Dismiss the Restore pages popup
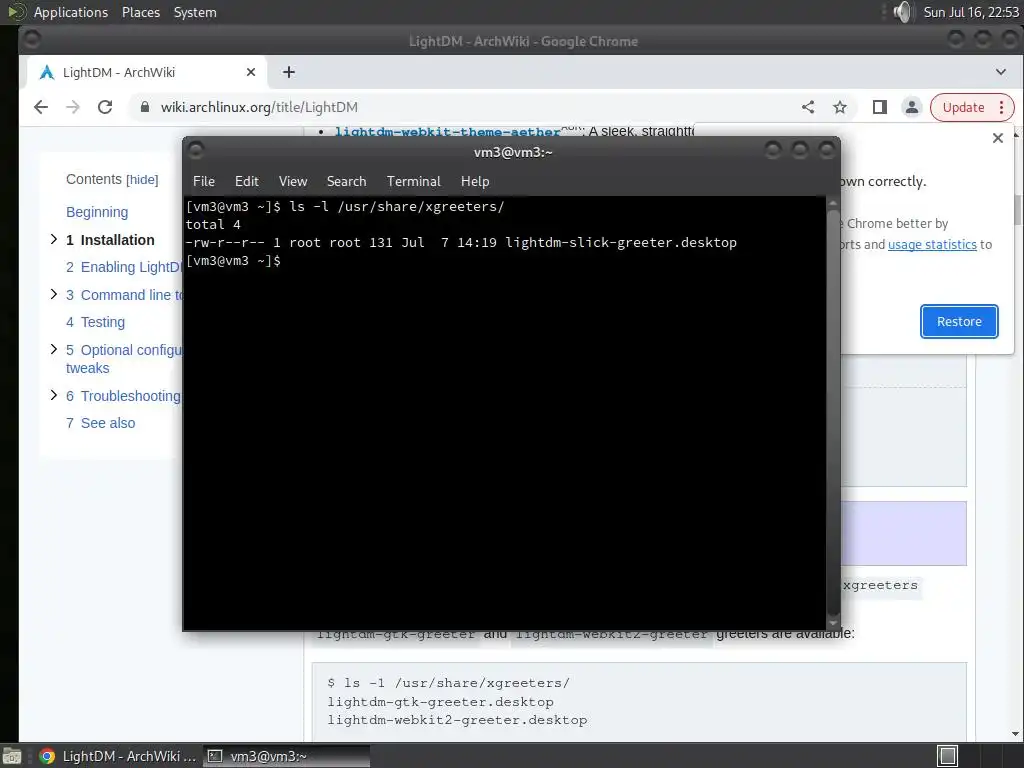Viewport: 1024px width, 768px height. click(x=998, y=138)
